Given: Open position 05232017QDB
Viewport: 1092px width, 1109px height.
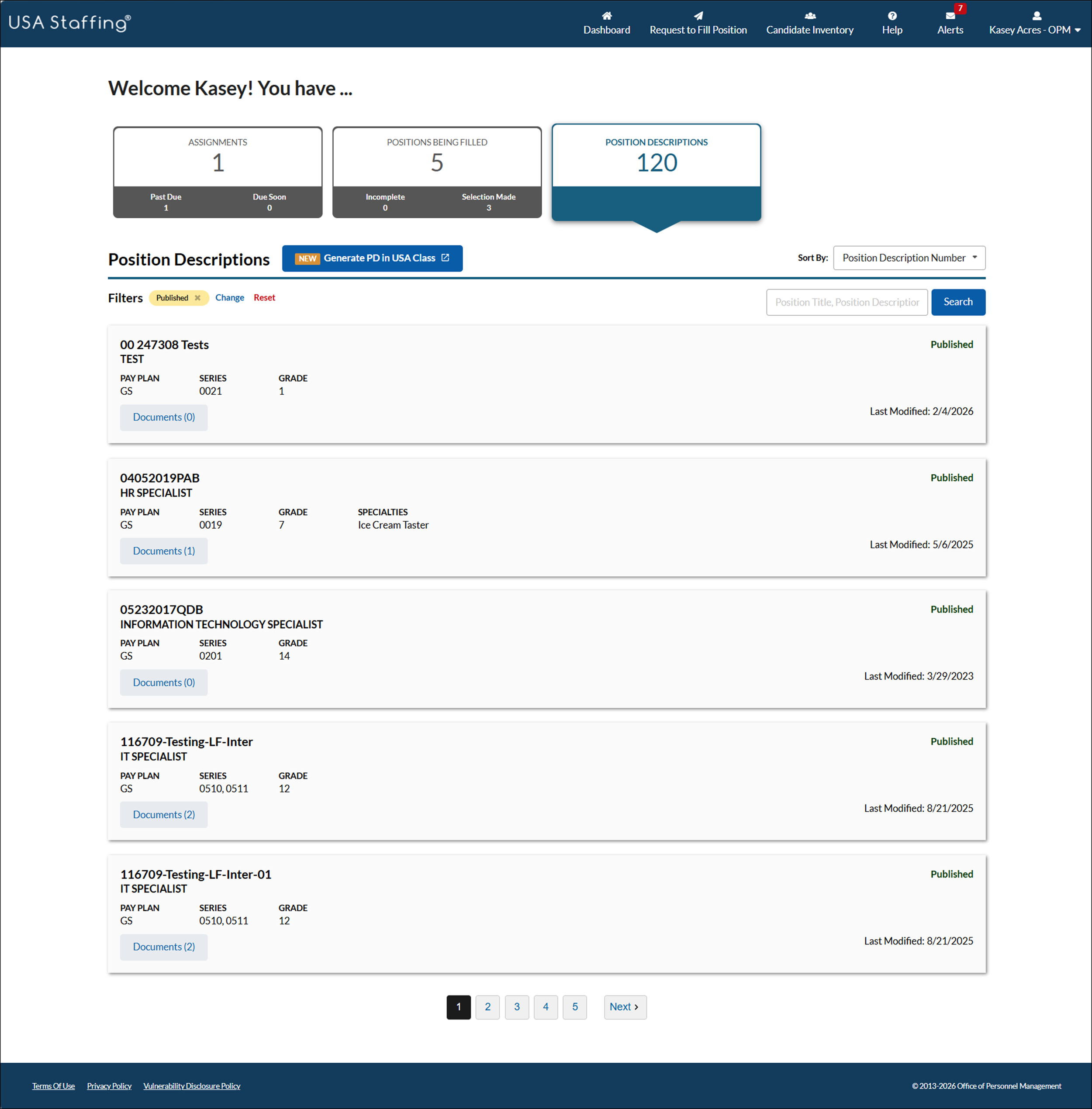Looking at the screenshot, I should pos(161,610).
